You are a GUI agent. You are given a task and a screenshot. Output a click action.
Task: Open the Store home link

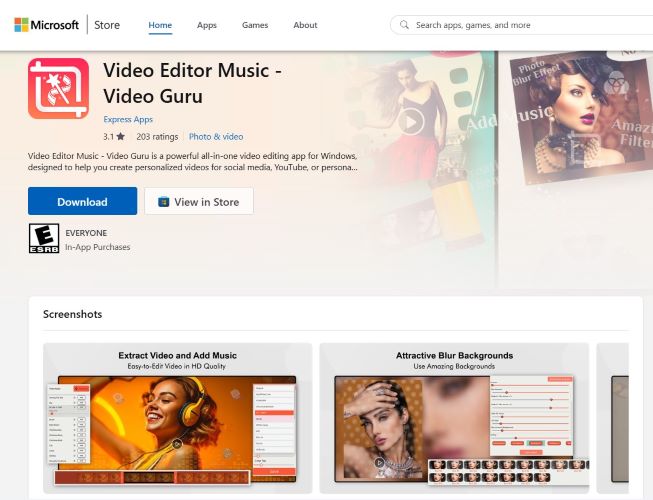107,25
